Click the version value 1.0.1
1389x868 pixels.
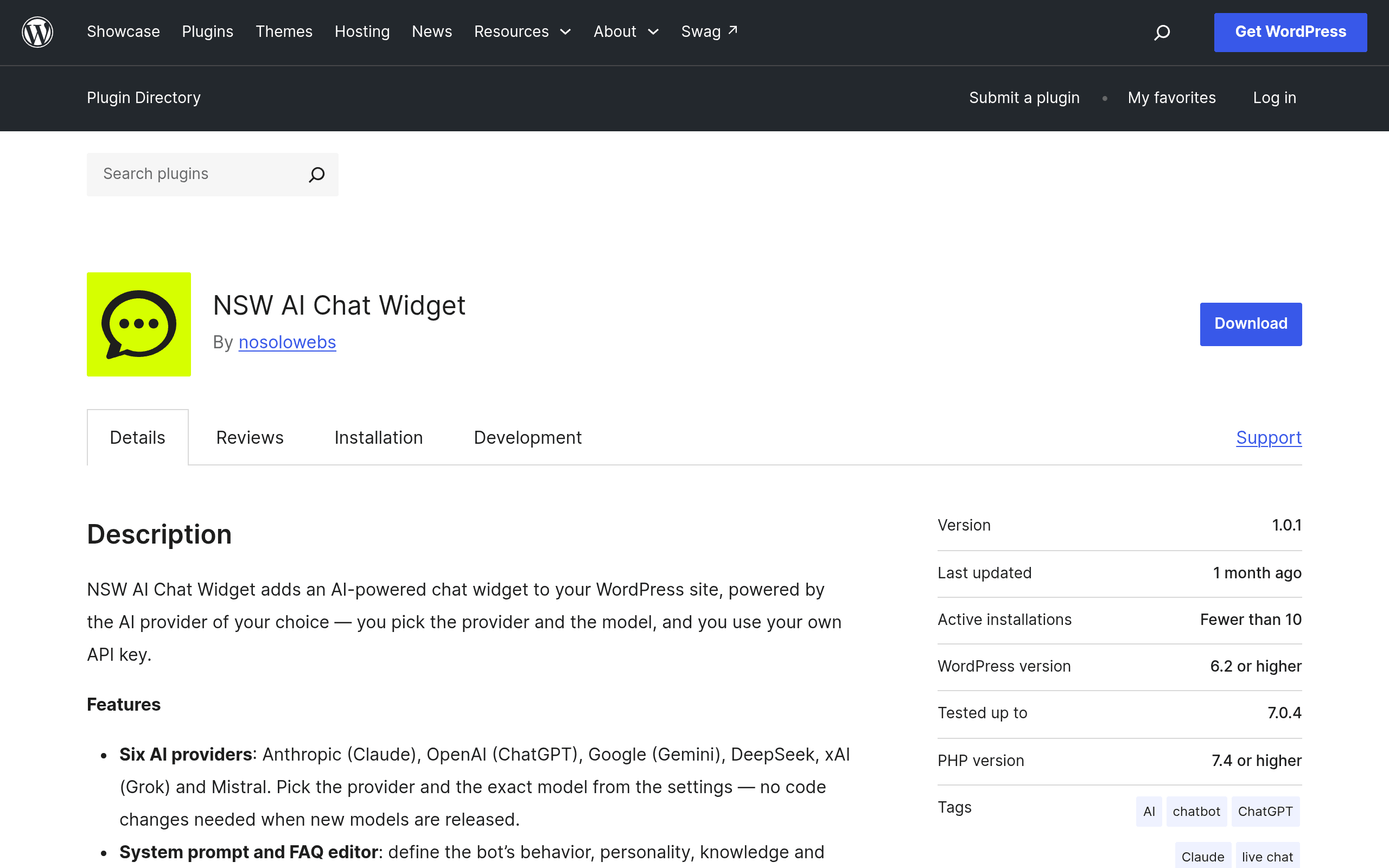[1287, 525]
